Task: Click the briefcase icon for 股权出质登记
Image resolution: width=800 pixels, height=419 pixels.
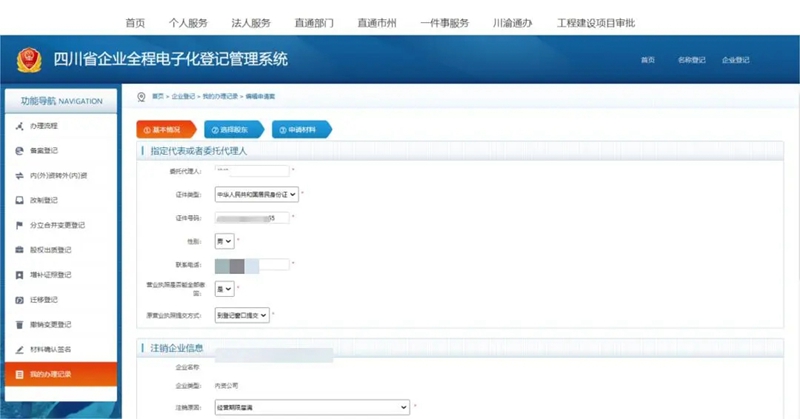Action: pyautogui.click(x=19, y=250)
